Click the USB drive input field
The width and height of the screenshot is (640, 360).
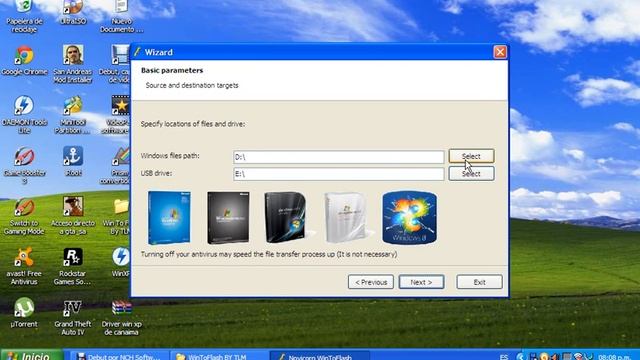(339, 174)
